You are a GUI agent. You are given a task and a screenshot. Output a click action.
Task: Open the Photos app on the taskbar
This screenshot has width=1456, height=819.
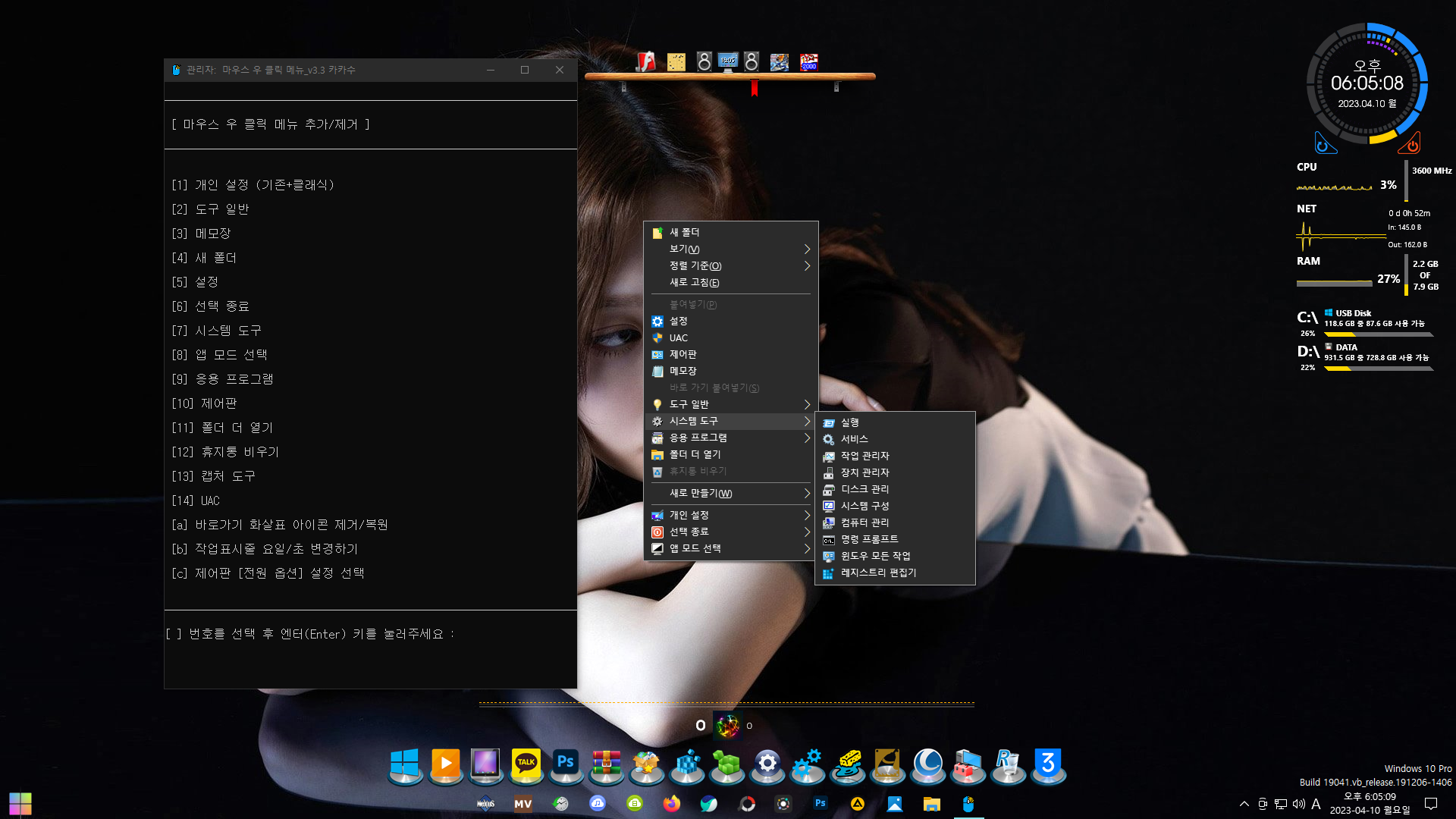pos(895,804)
